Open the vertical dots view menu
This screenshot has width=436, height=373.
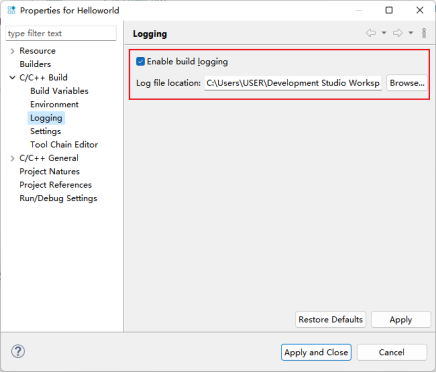[424, 33]
